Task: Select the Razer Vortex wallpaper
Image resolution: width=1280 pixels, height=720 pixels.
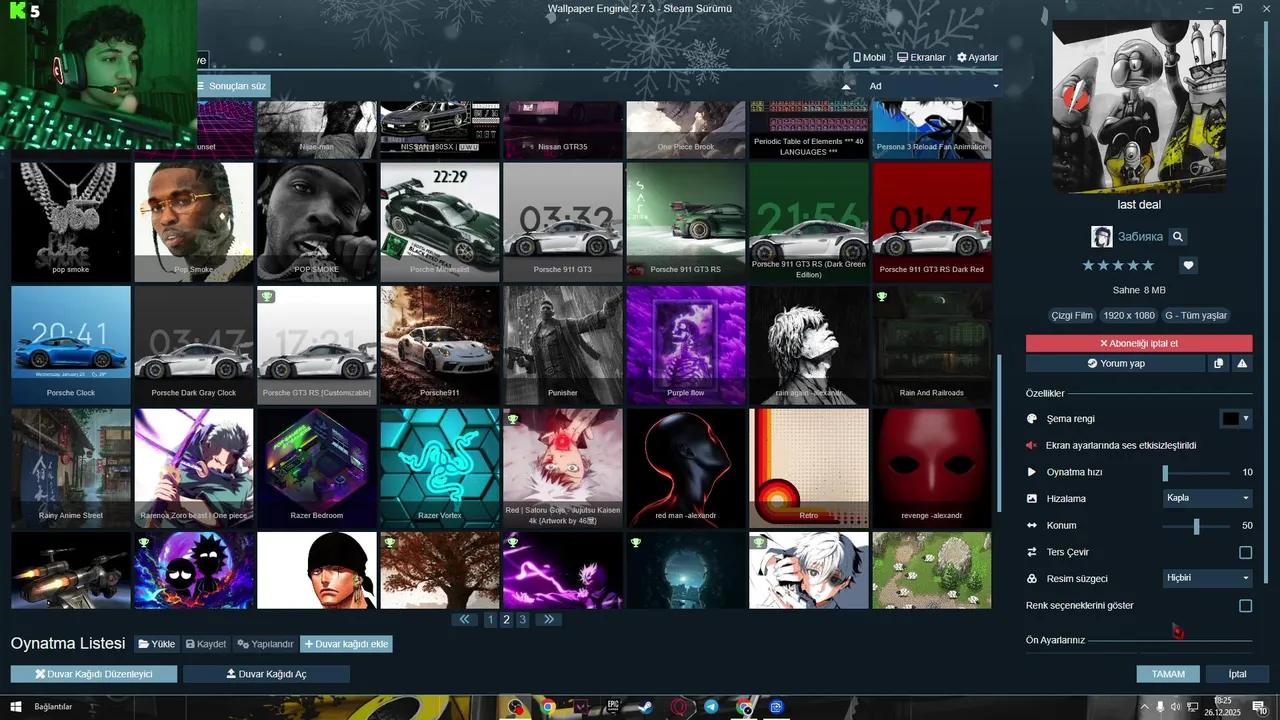Action: coord(439,468)
